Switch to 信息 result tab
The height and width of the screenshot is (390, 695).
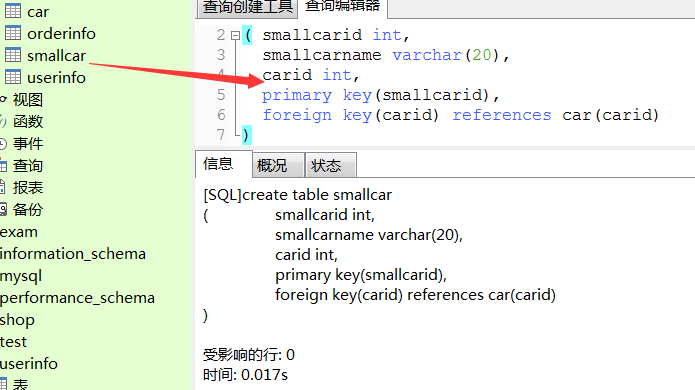[223, 164]
